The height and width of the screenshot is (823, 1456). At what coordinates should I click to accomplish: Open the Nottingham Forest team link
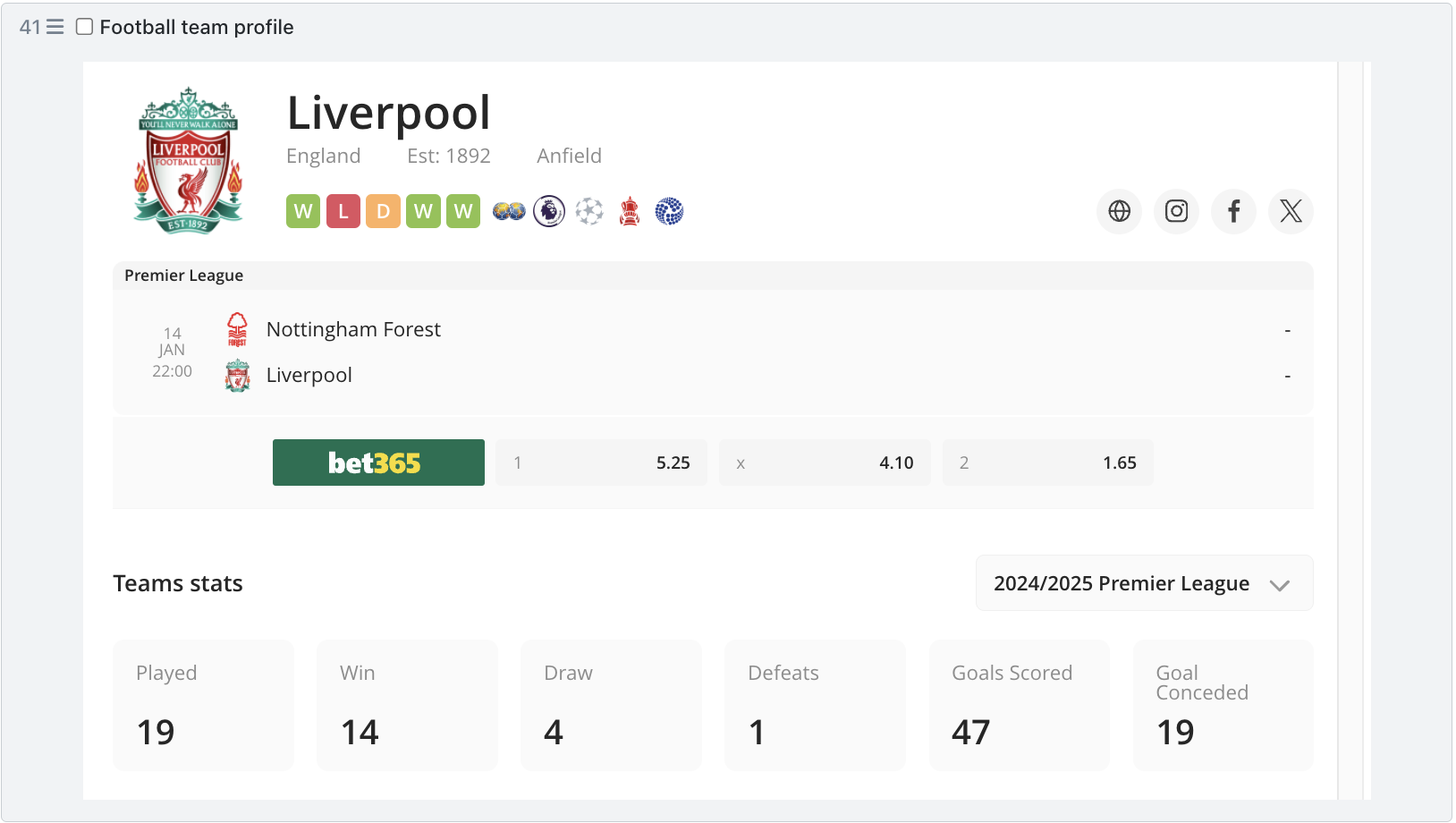pos(353,329)
